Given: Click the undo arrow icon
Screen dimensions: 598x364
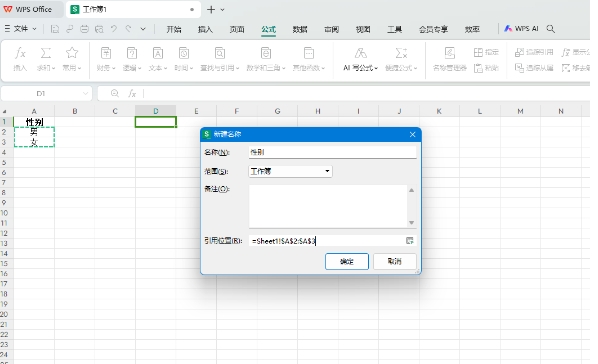Looking at the screenshot, I should tap(114, 29).
